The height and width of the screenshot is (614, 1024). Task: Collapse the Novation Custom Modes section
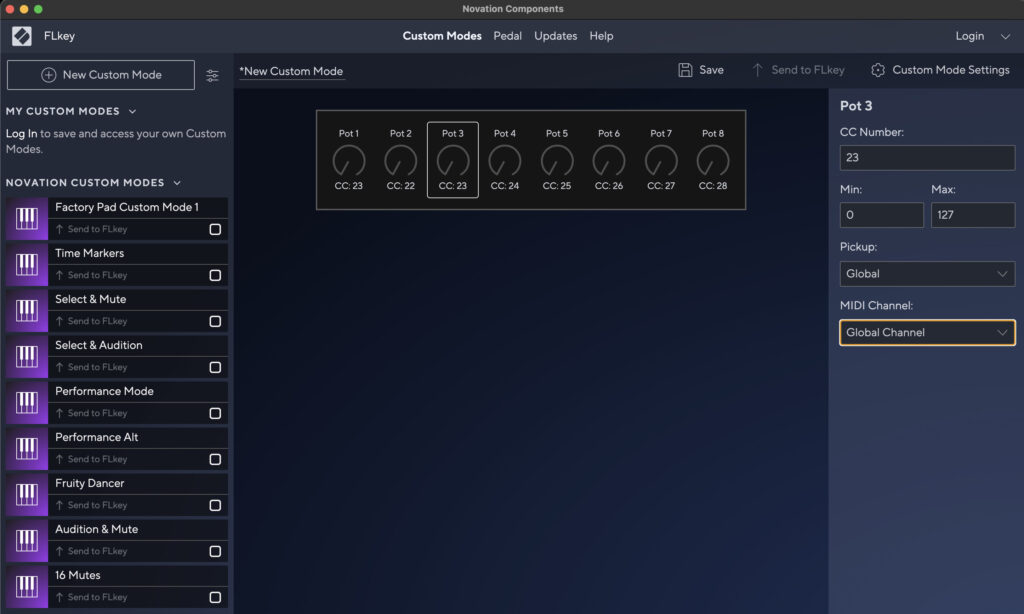click(x=177, y=183)
